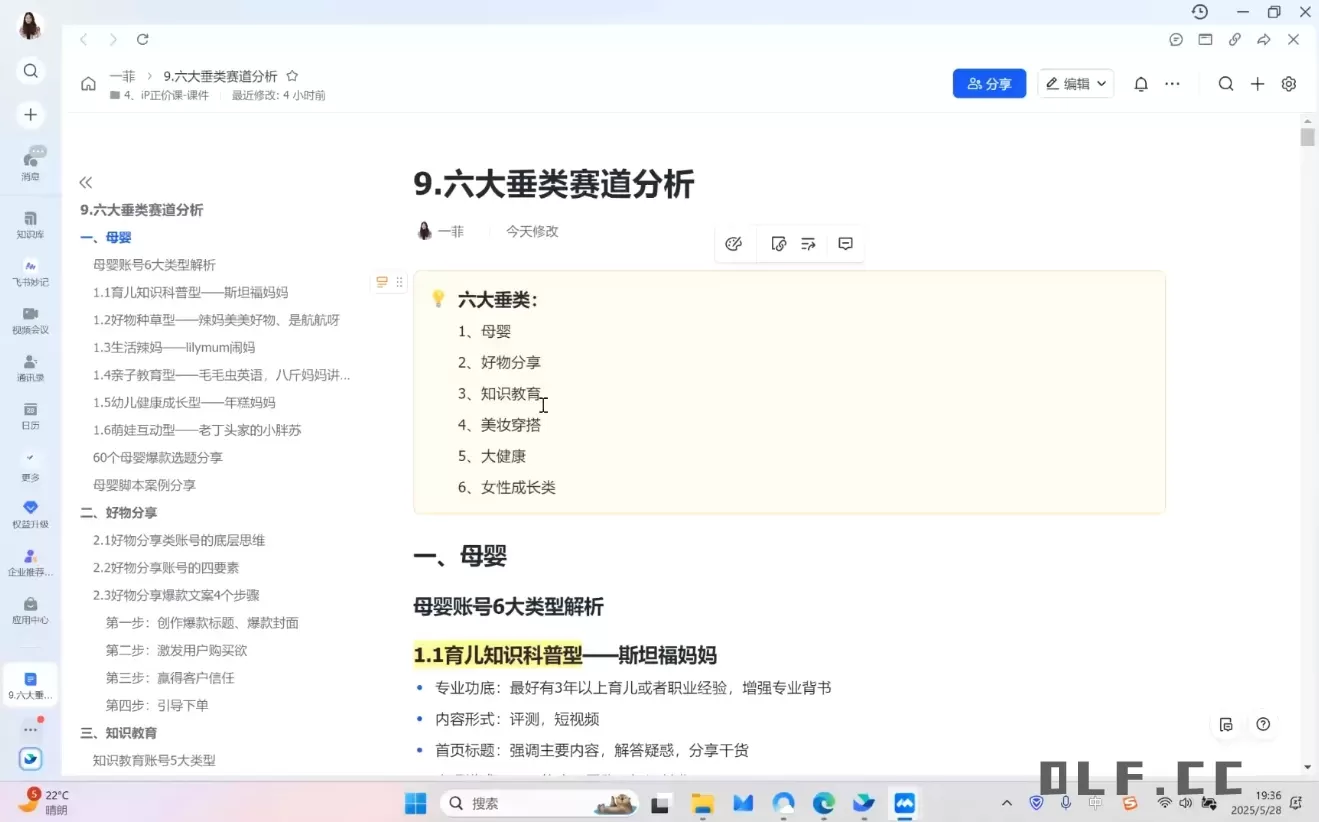Screen dimensions: 1319x822
Task: Open the search icon in the left rail
Action: (x=30, y=71)
